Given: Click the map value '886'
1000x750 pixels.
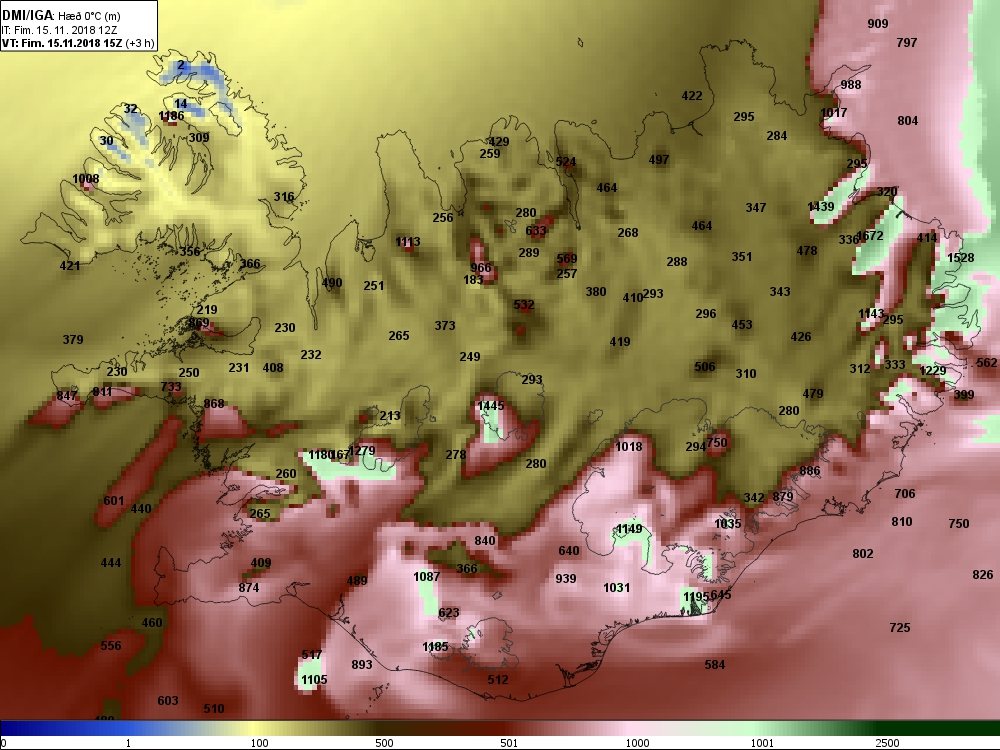Looking at the screenshot, I should coord(809,471).
